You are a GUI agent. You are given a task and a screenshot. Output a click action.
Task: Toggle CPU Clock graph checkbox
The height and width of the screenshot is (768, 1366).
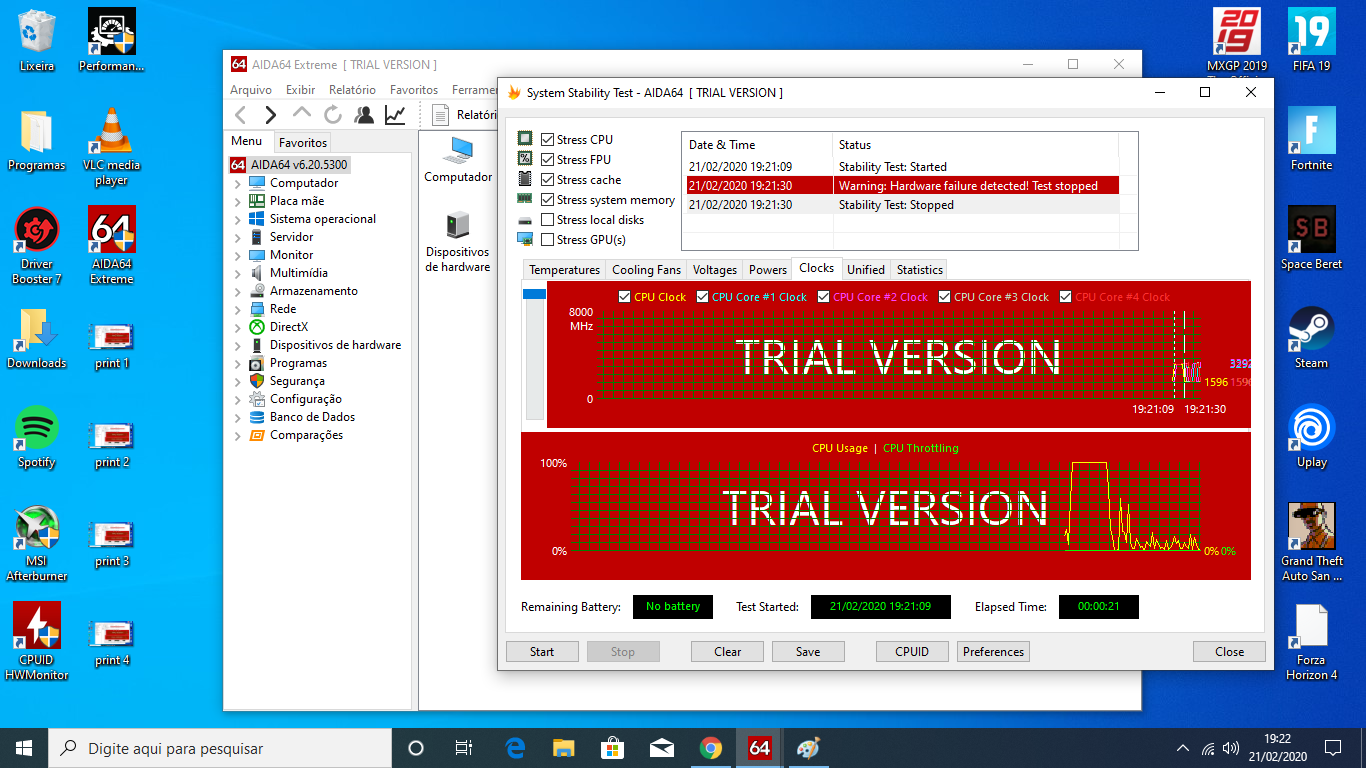tap(625, 297)
